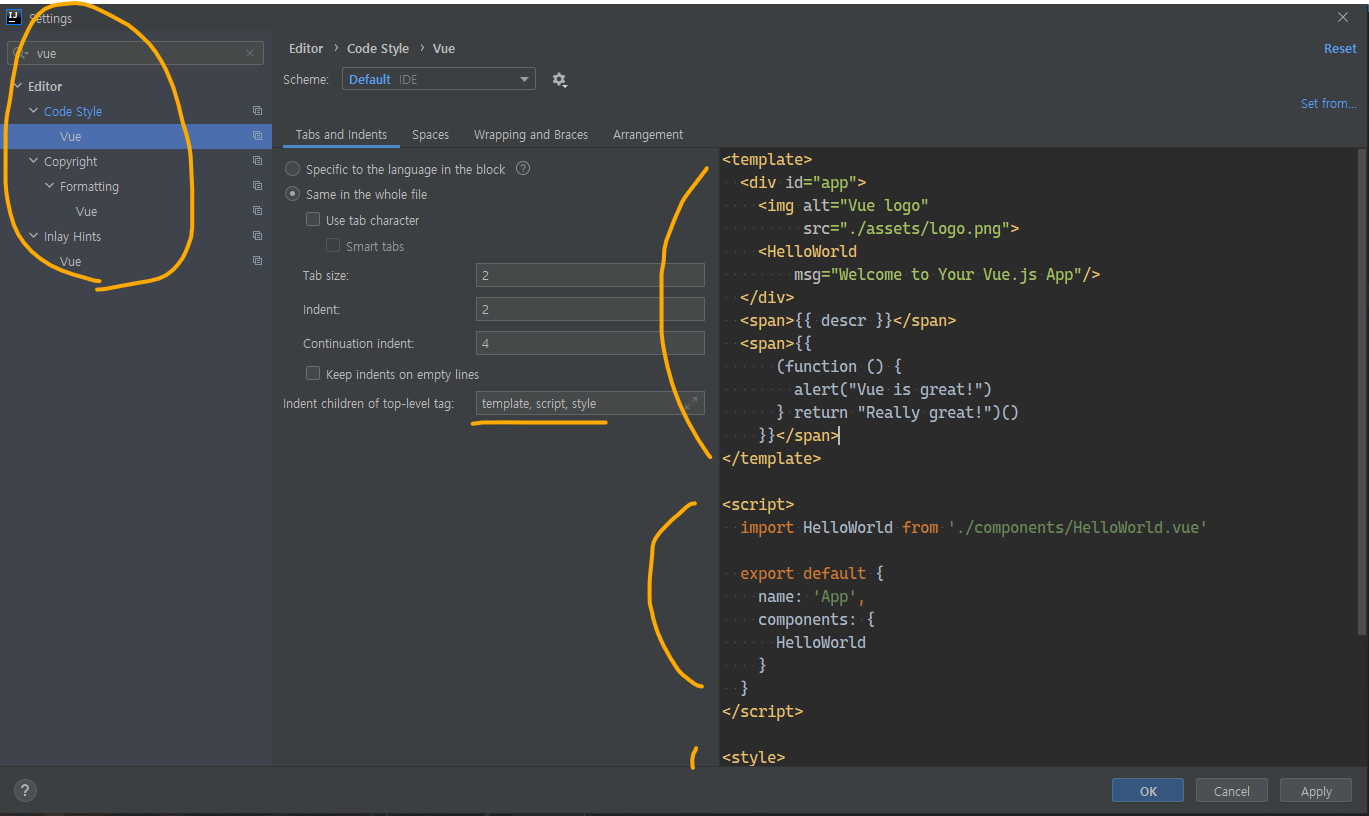This screenshot has width=1369, height=816.
Task: Click the alert("Vue is great!") line
Action: 893,389
